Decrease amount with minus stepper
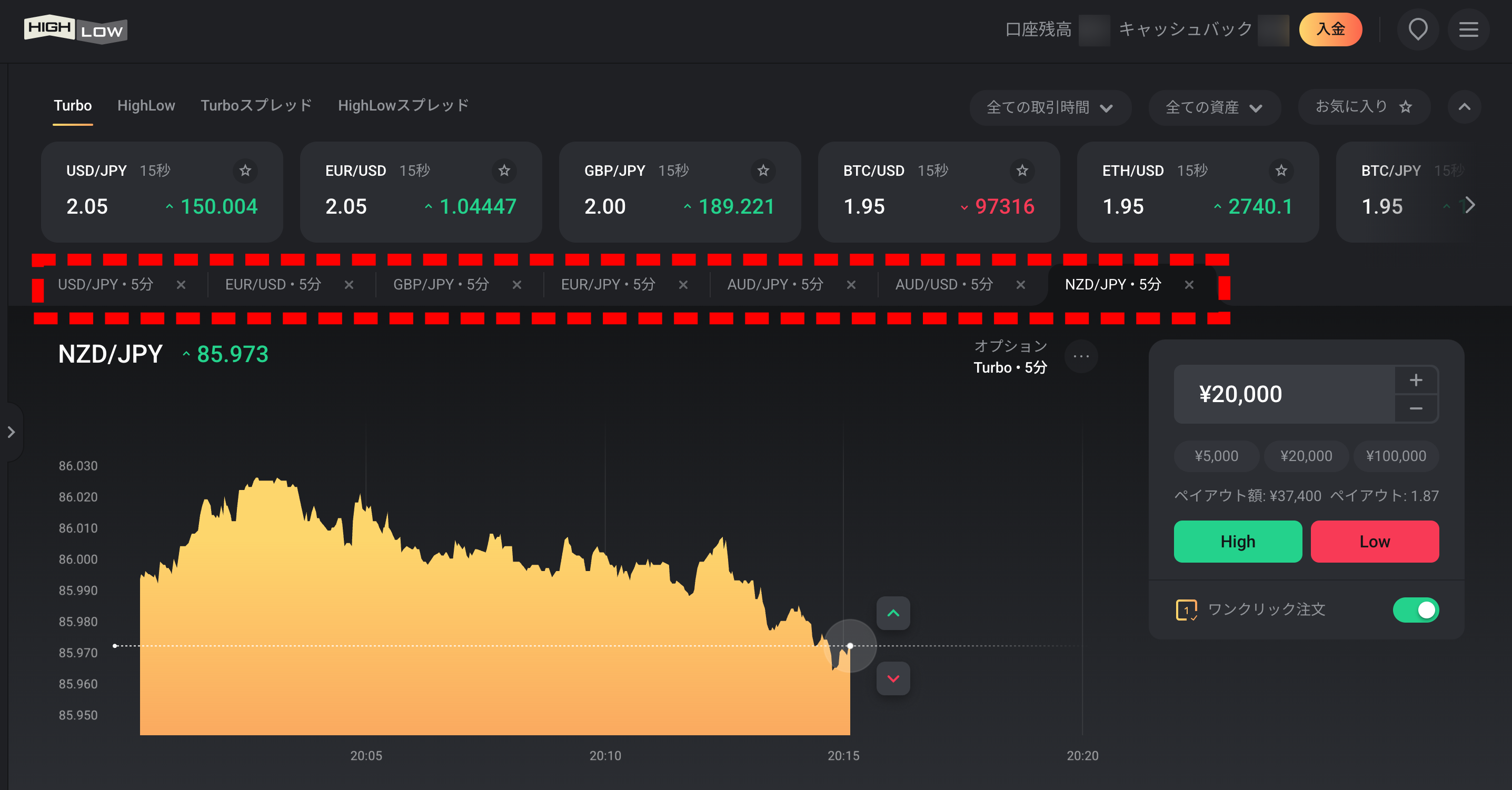The height and width of the screenshot is (790, 1512). [x=1416, y=408]
